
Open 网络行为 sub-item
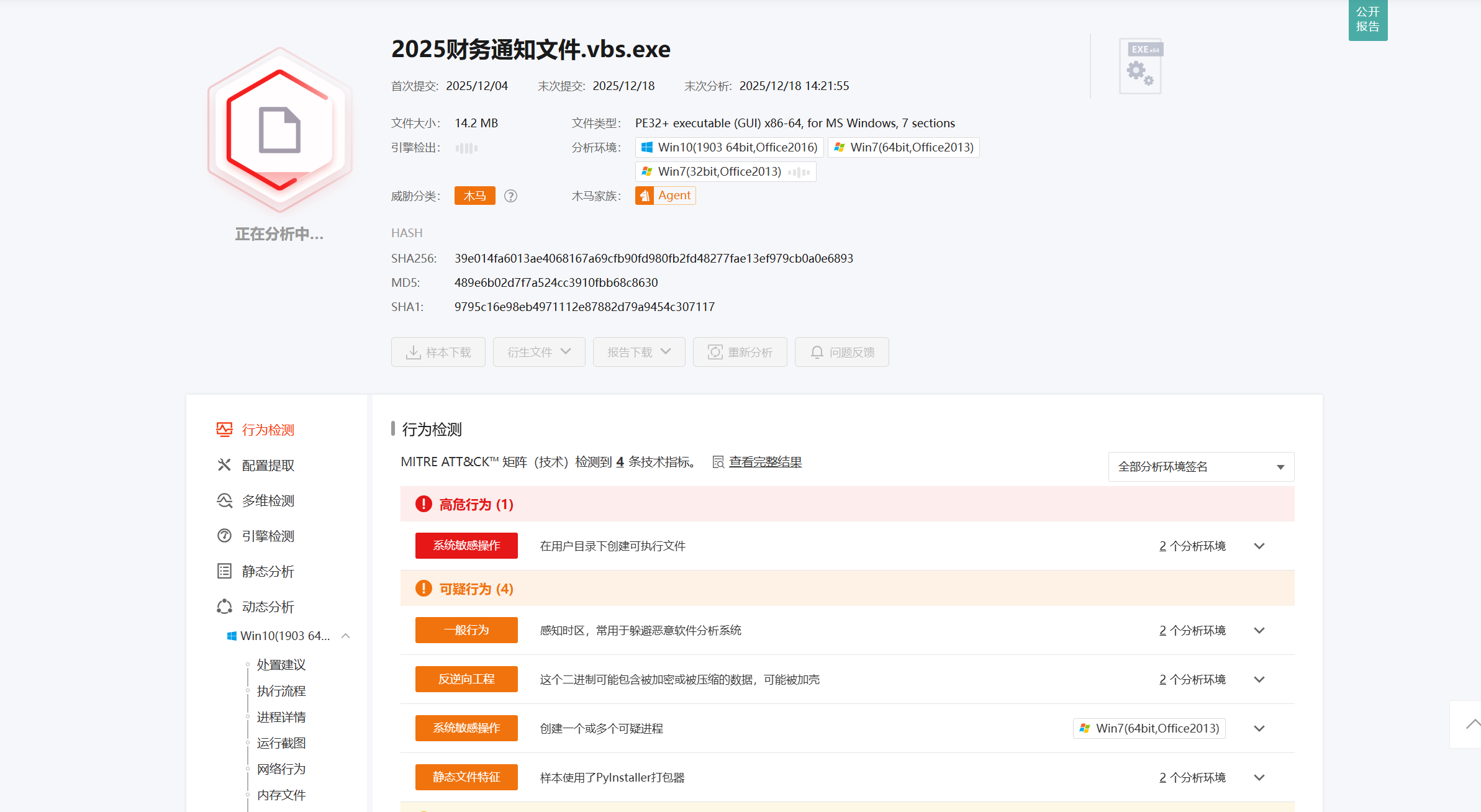281,769
